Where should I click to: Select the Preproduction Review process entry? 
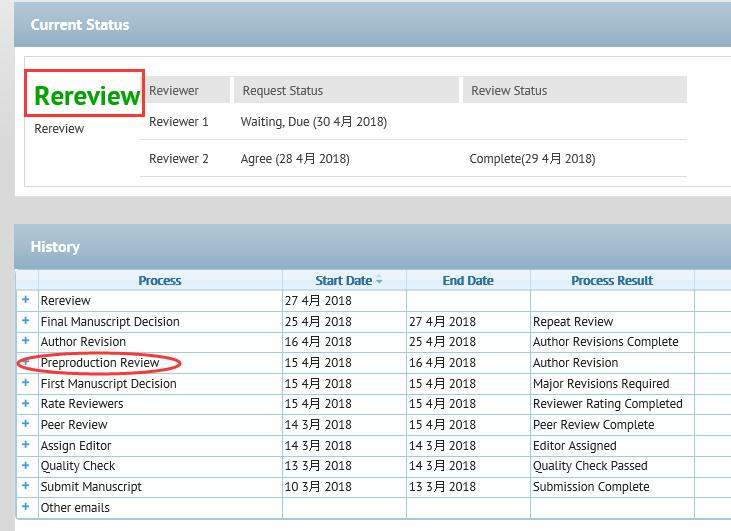[100, 363]
